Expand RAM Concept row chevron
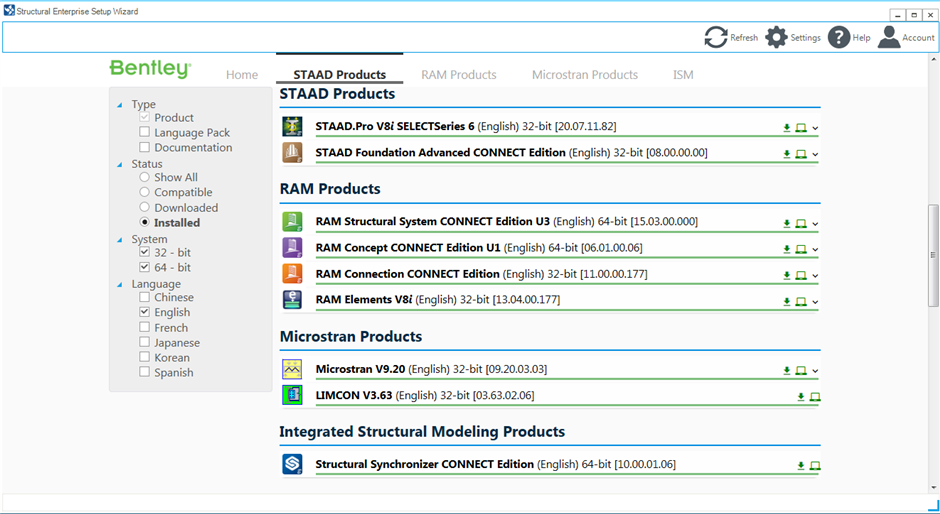This screenshot has height=514, width=940. point(815,250)
